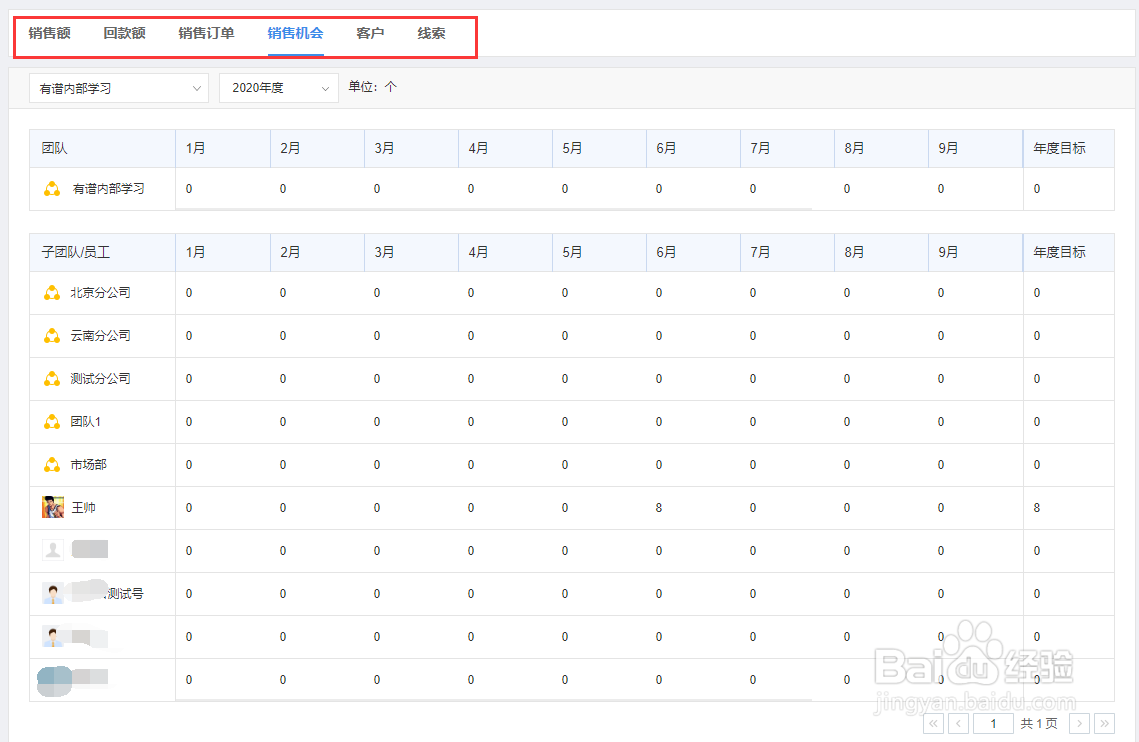
Task: Click the 云南分公司 team icon
Action: tap(52, 336)
